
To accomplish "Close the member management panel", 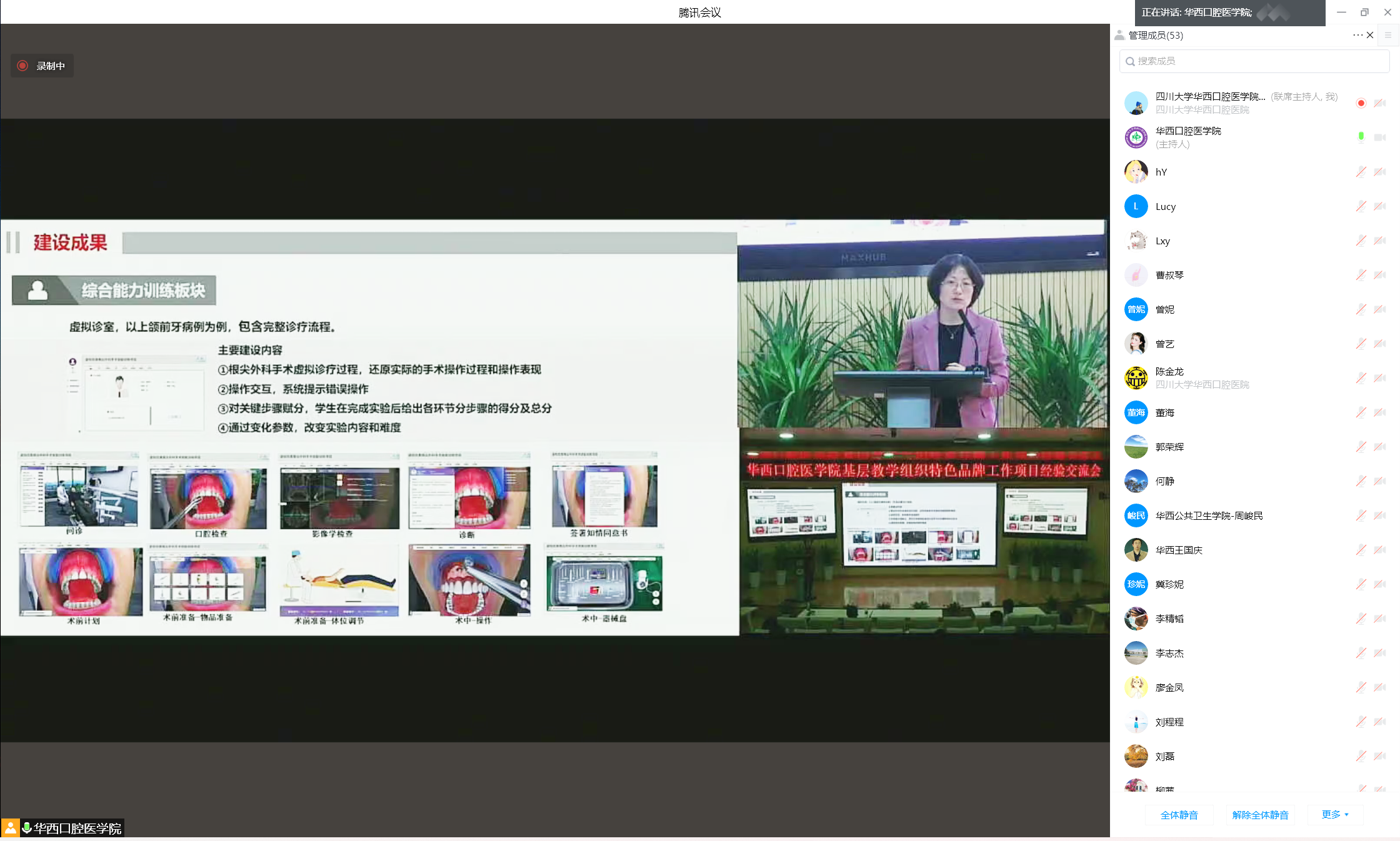I will [1370, 35].
